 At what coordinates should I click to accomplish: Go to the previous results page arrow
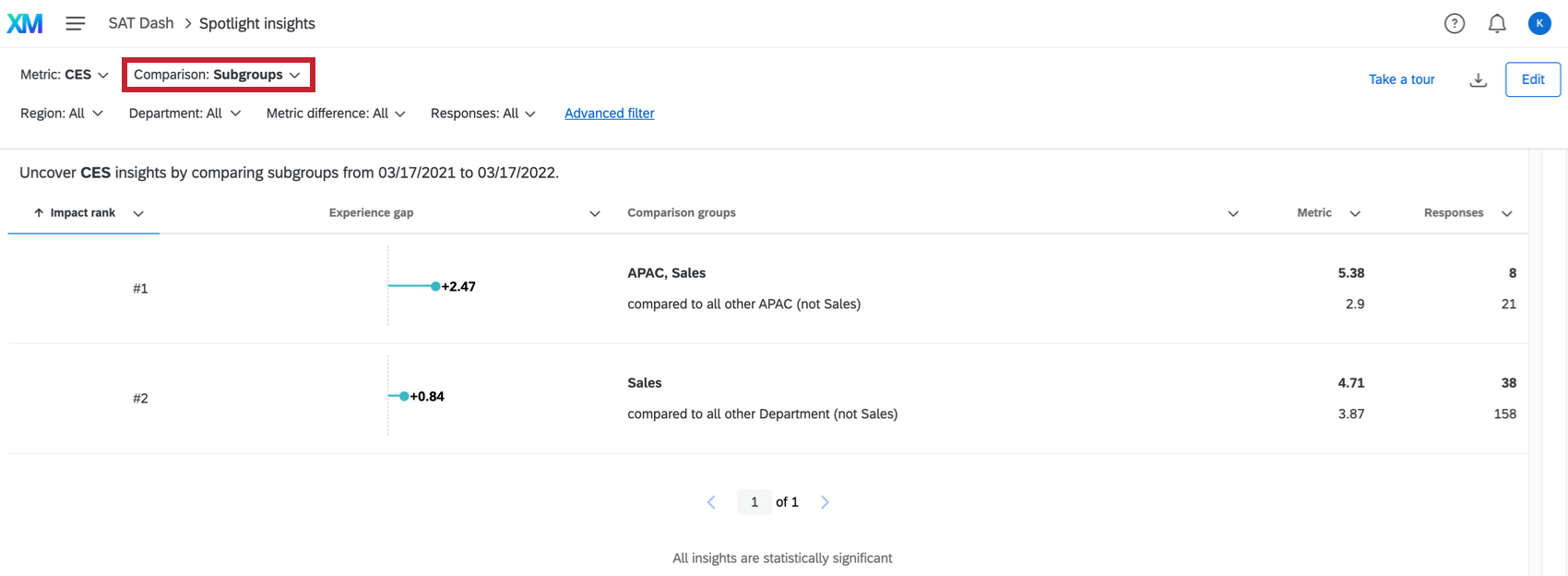pos(711,502)
